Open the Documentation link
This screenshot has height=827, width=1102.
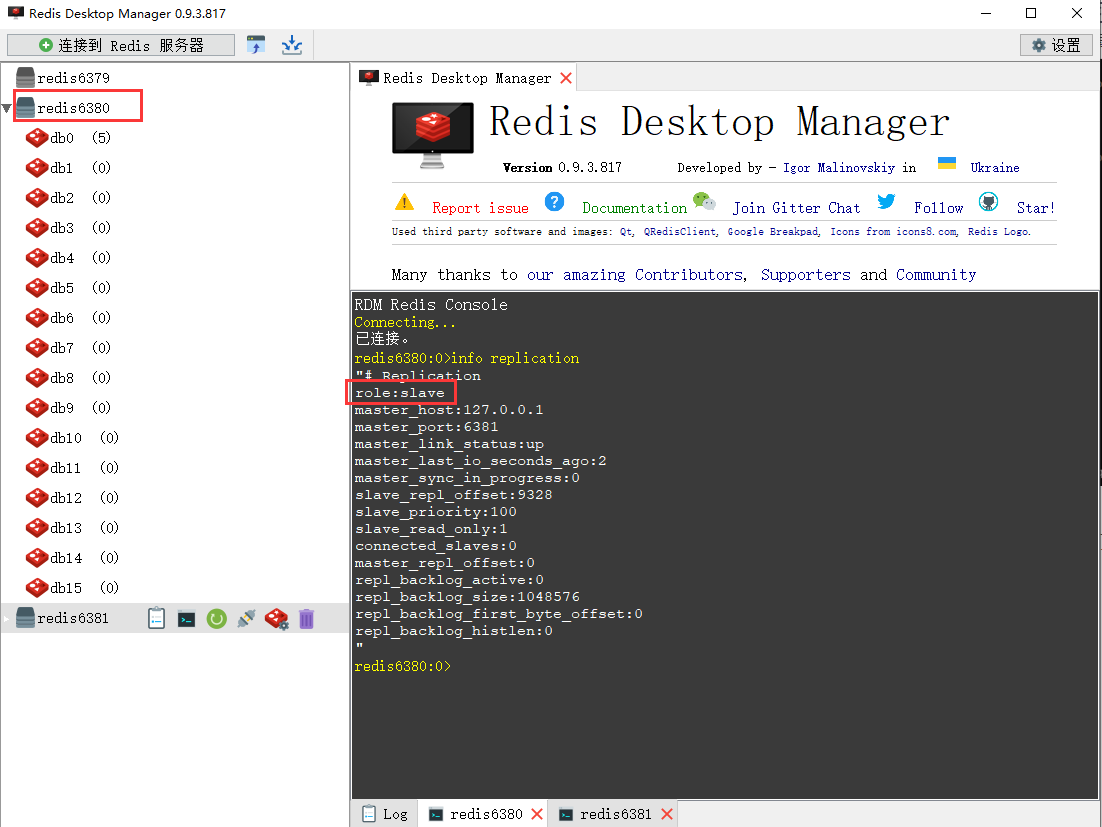pos(635,208)
